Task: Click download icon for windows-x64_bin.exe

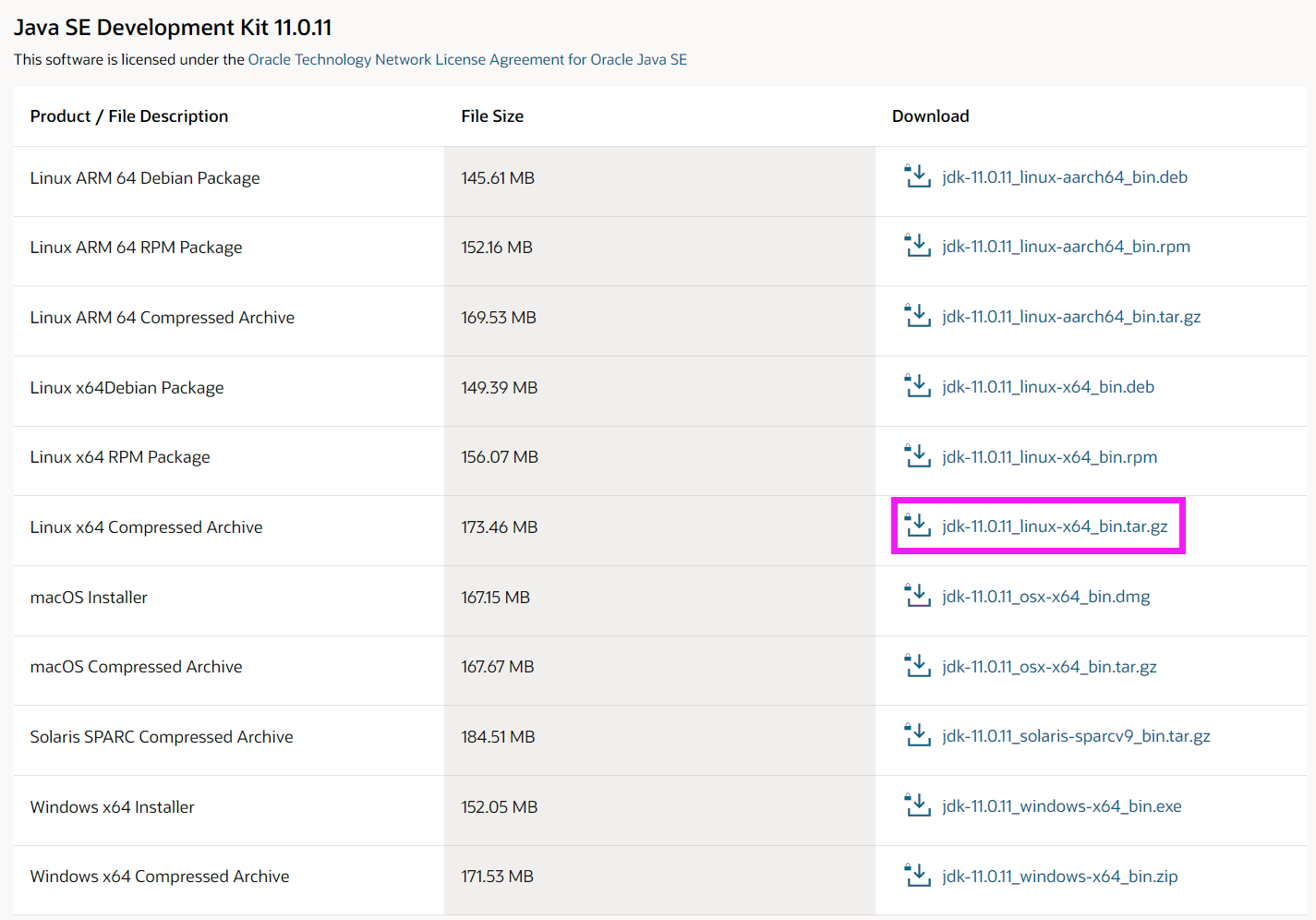Action: coord(917,805)
